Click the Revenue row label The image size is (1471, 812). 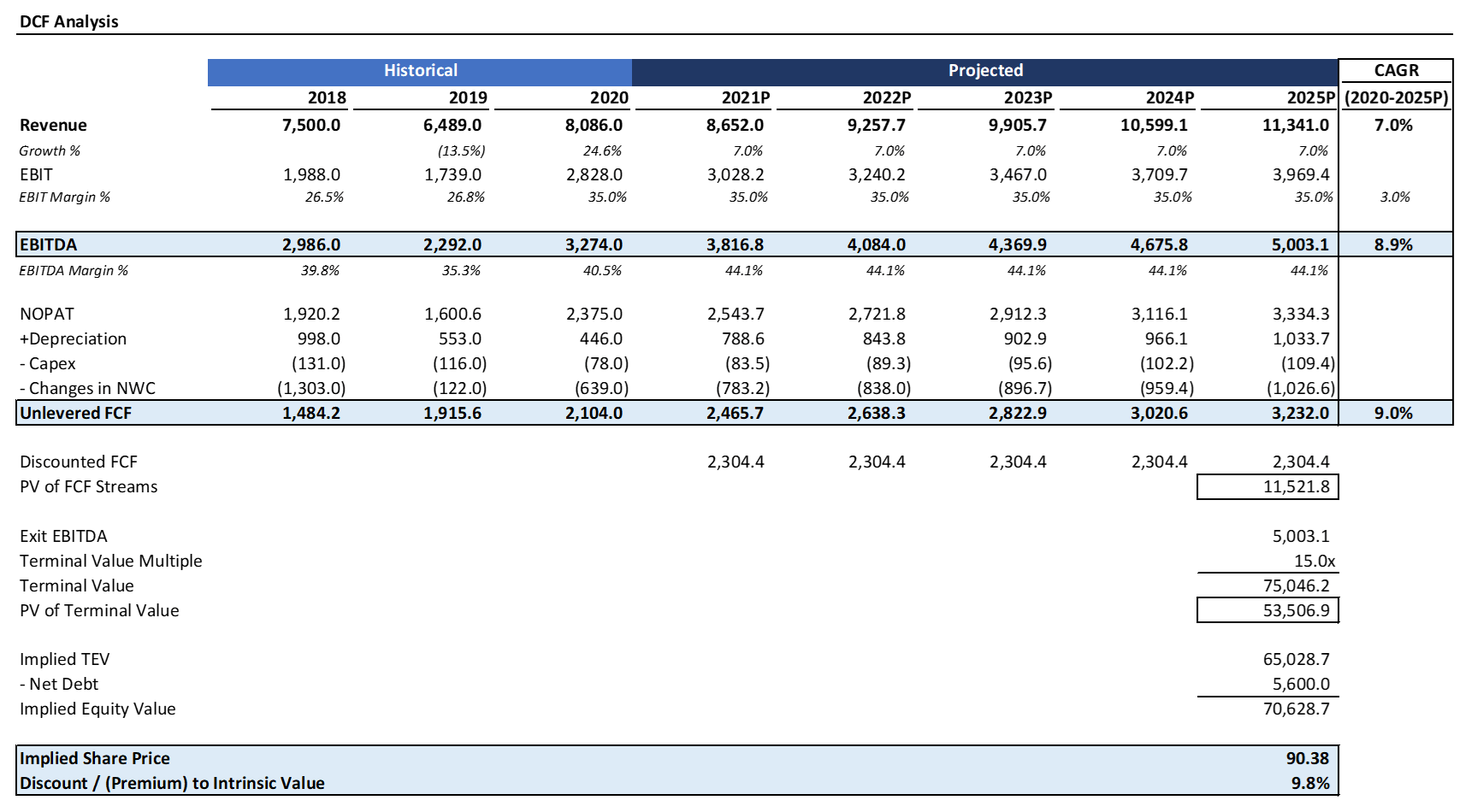tap(53, 125)
